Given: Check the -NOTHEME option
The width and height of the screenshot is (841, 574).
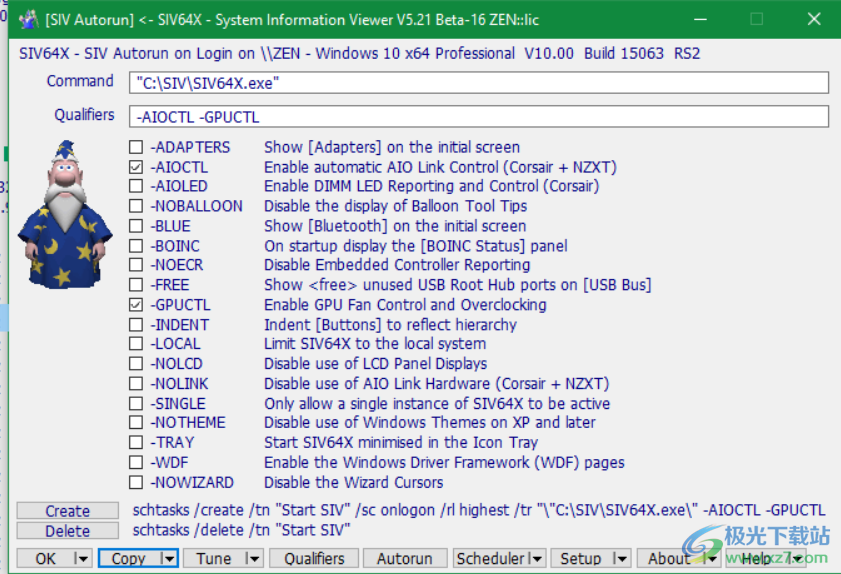Looking at the screenshot, I should click(136, 423).
